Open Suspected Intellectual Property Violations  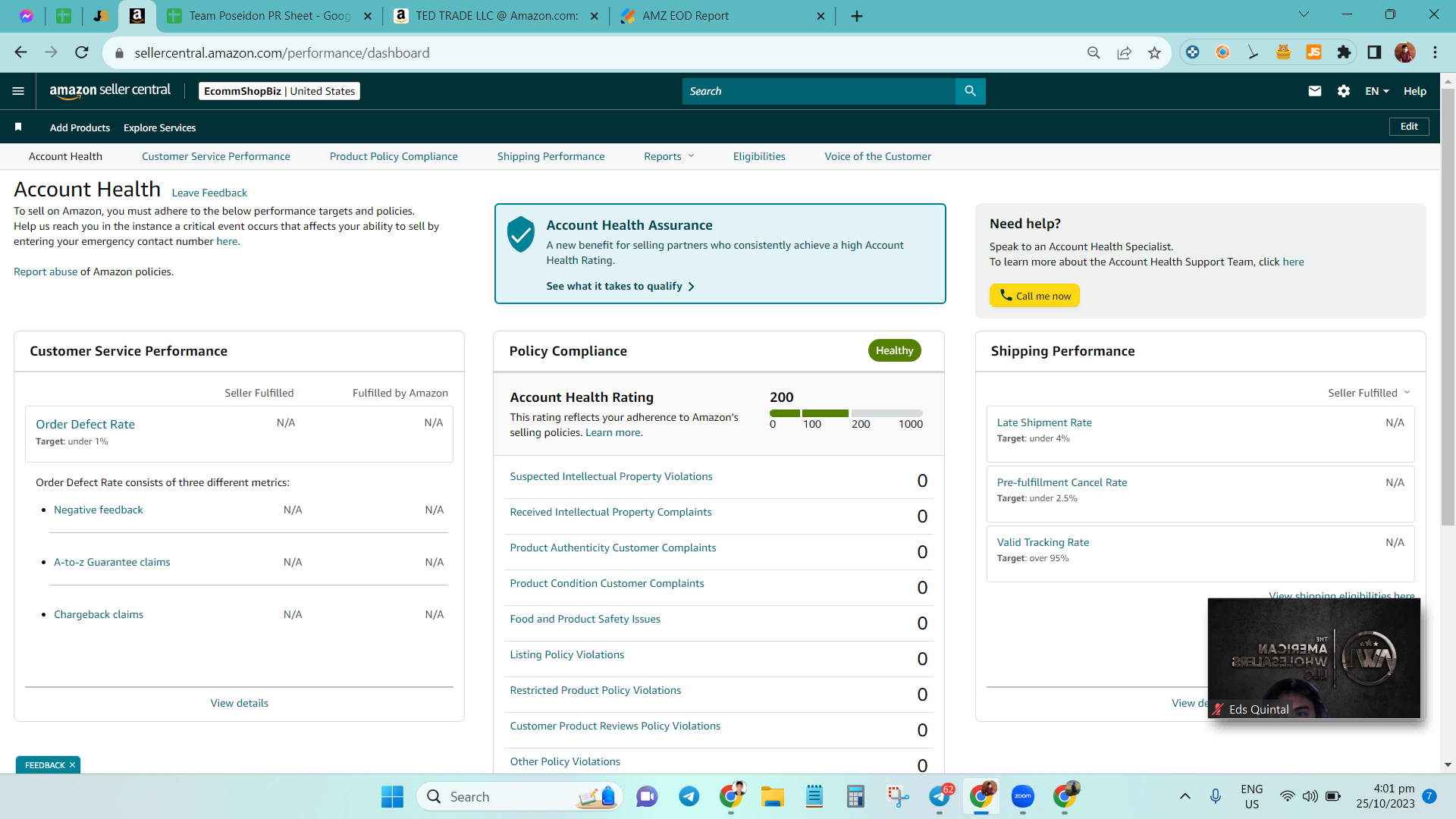(x=611, y=476)
